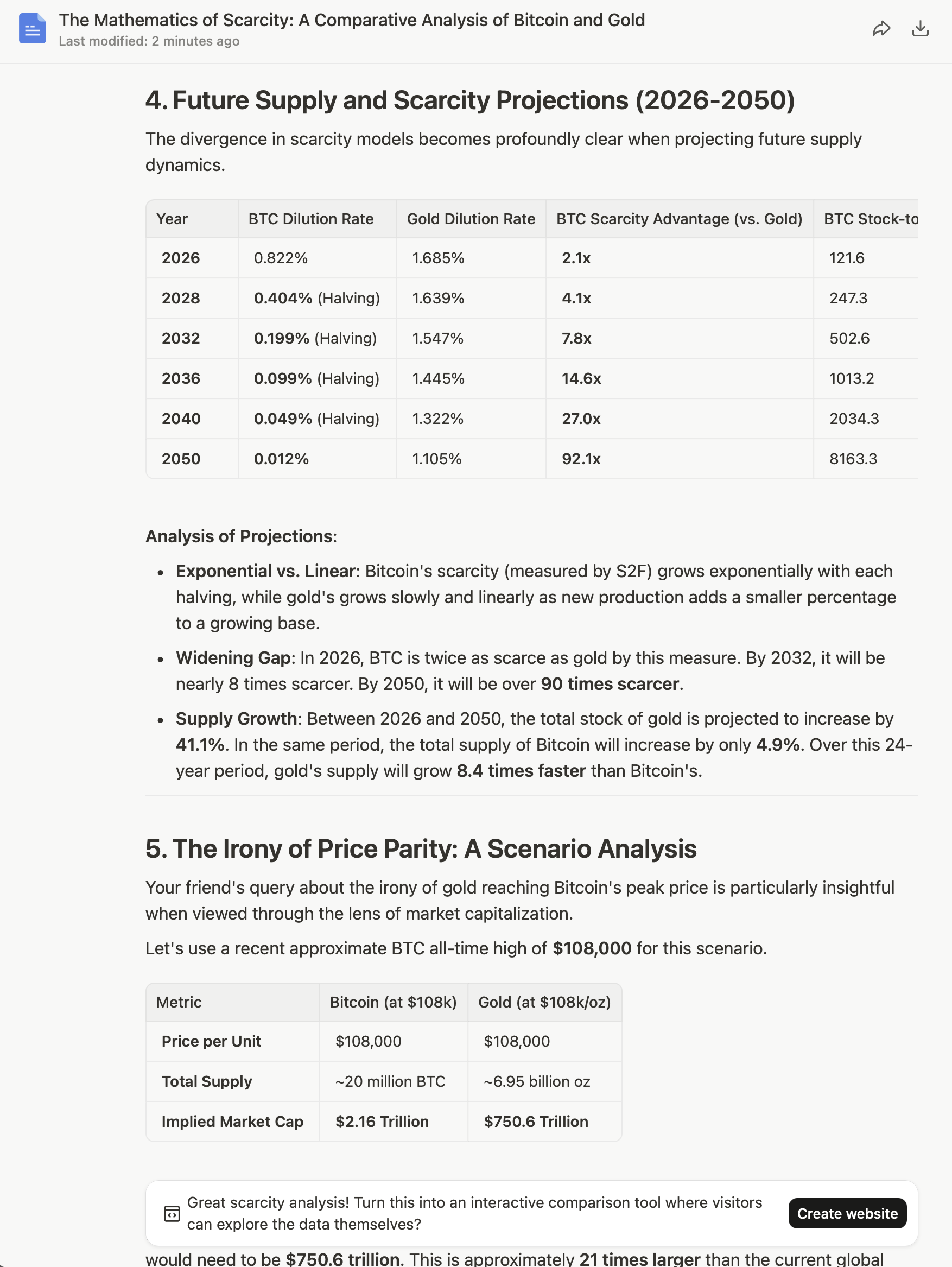Viewport: 952px width, 1267px height.
Task: Click the 'Bitcoin (at $108k)' column header
Action: click(x=393, y=1002)
